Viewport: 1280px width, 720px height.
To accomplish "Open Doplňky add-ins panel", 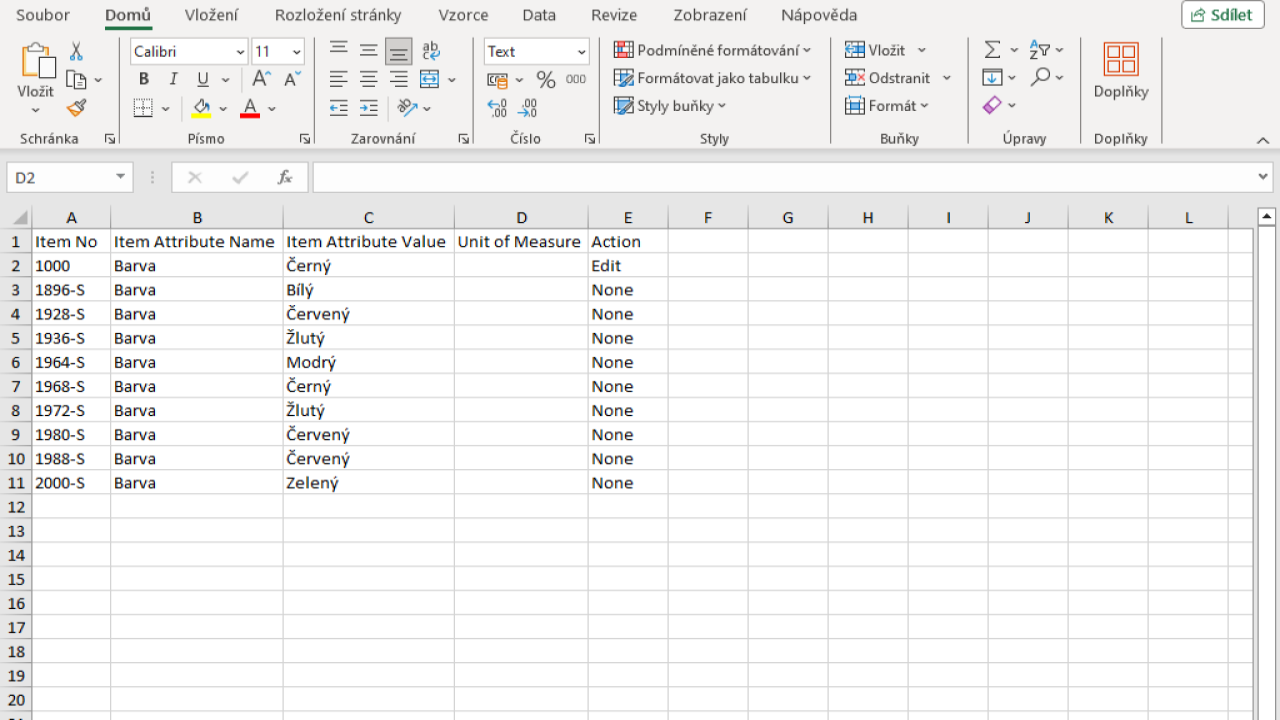I will pyautogui.click(x=1120, y=75).
